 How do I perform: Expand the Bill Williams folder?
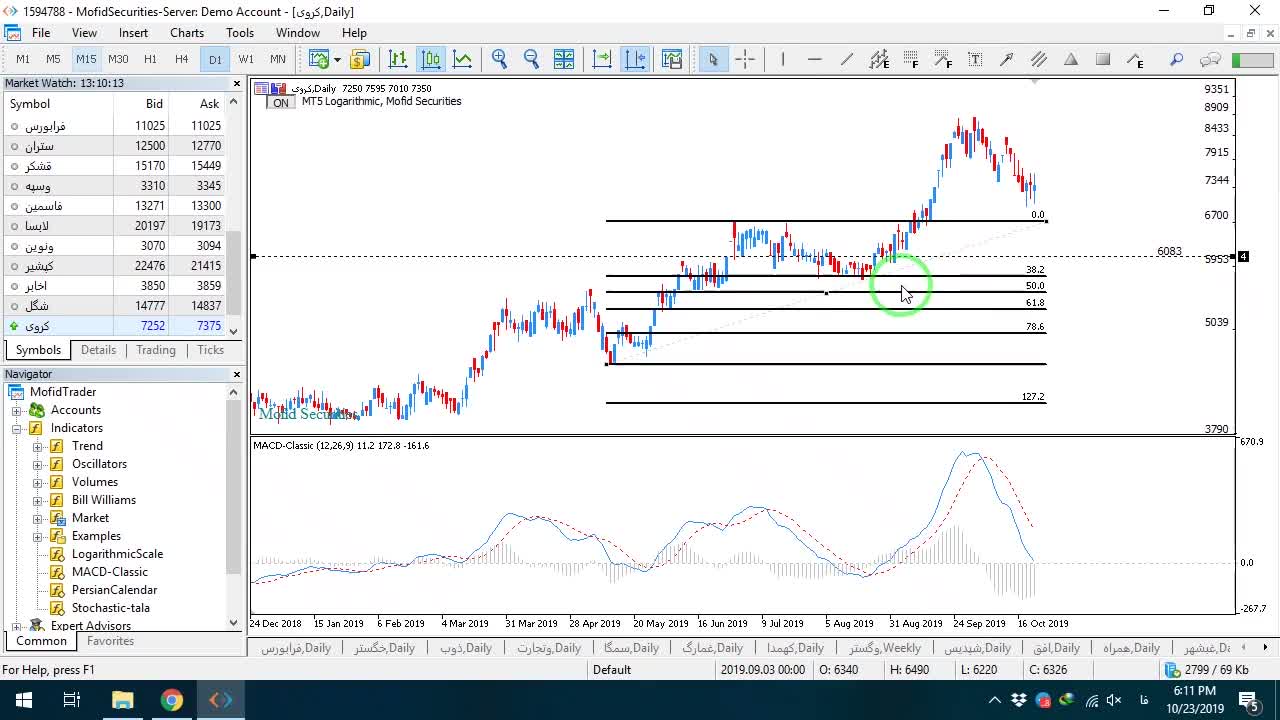pos(38,500)
